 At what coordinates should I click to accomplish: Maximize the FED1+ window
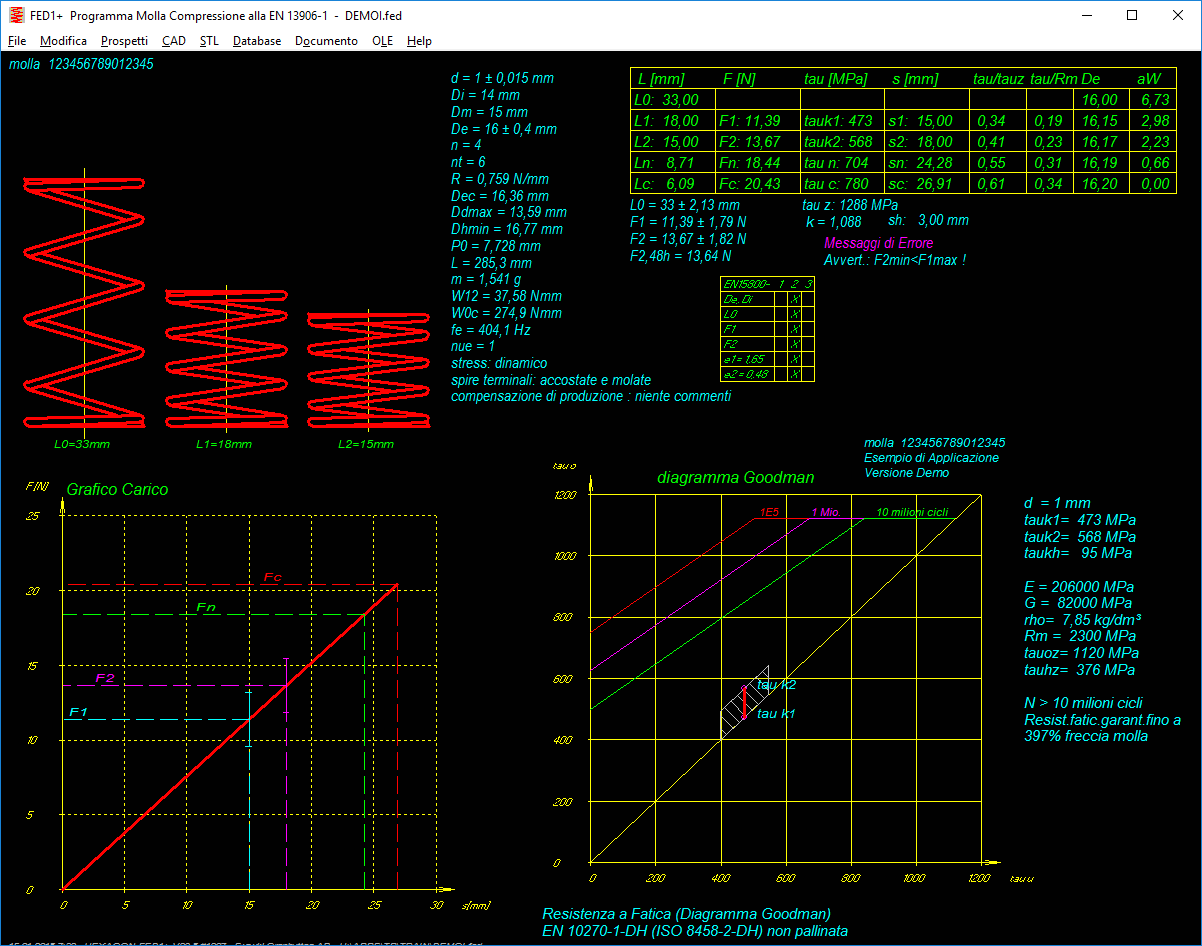coord(1132,15)
